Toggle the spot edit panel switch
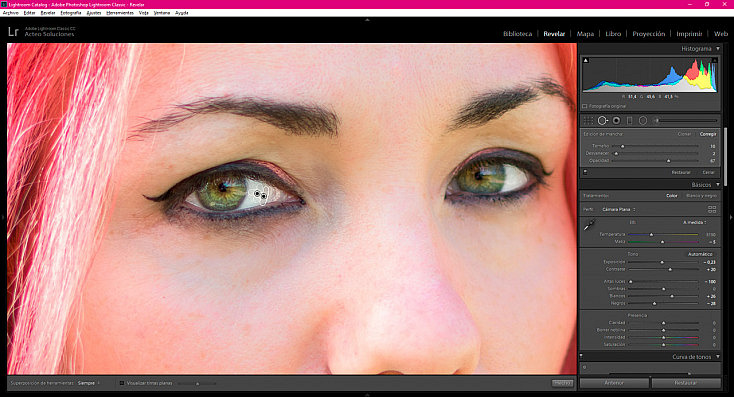Screen dimensions: 734x397 (585, 172)
